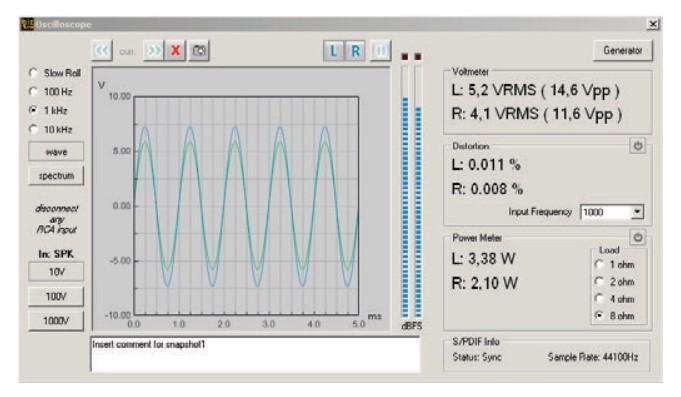Click the R power reading 2,10 W
The width and height of the screenshot is (681, 397).
[x=485, y=283]
